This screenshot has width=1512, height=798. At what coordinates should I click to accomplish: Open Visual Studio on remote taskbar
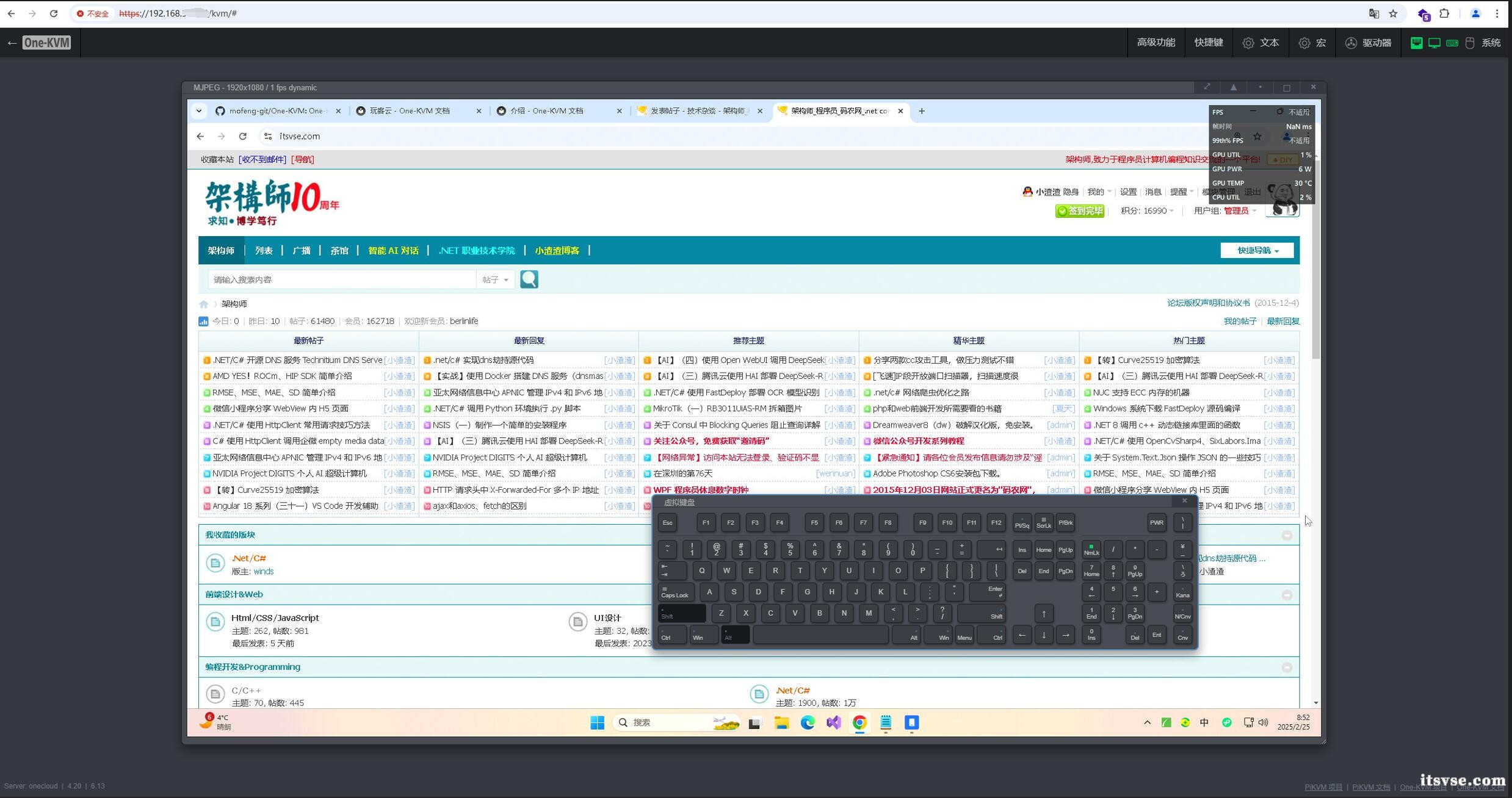coord(833,722)
